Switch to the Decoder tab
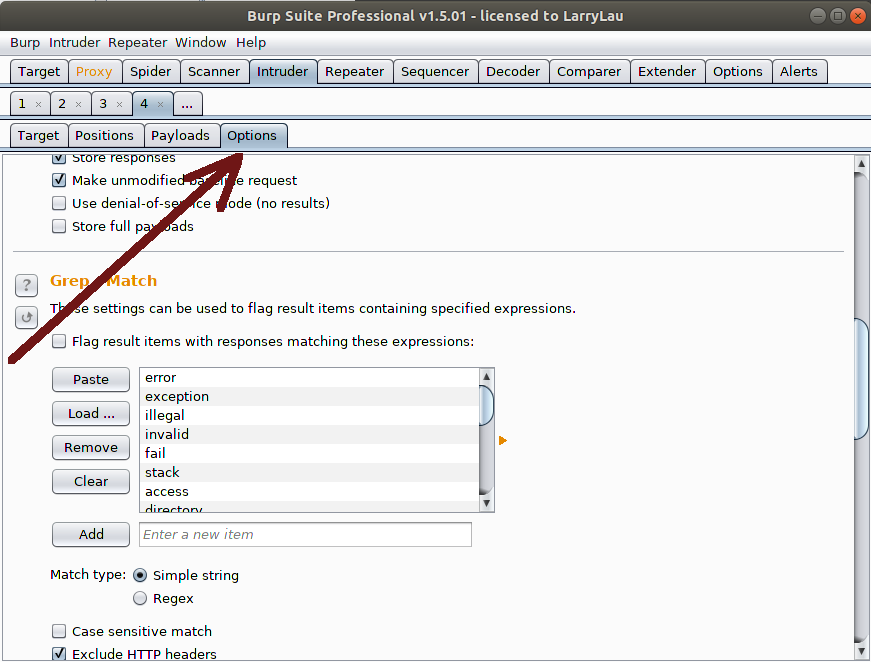 (x=513, y=72)
